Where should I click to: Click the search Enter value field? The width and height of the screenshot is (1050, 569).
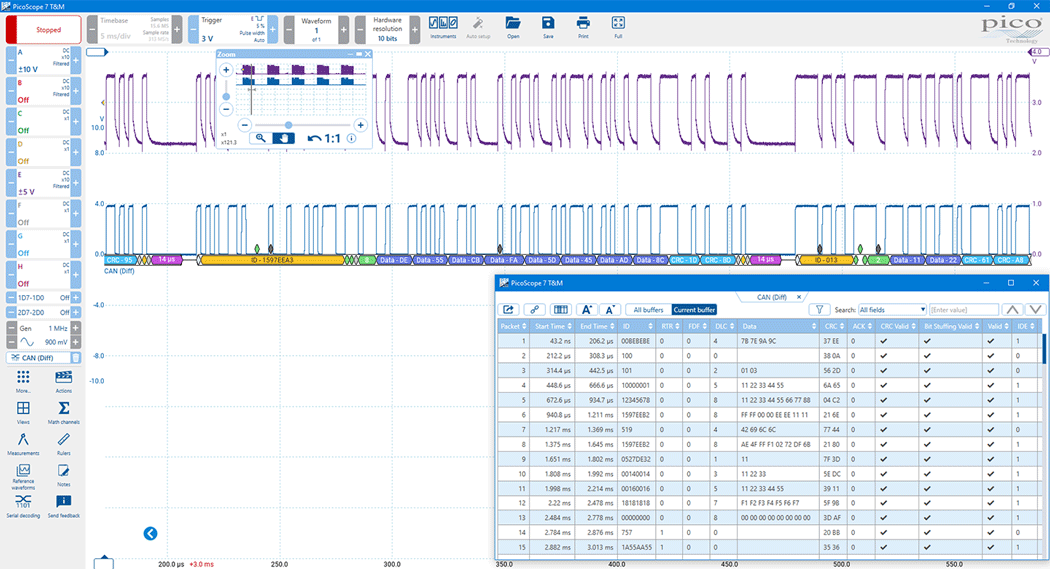pos(963,310)
